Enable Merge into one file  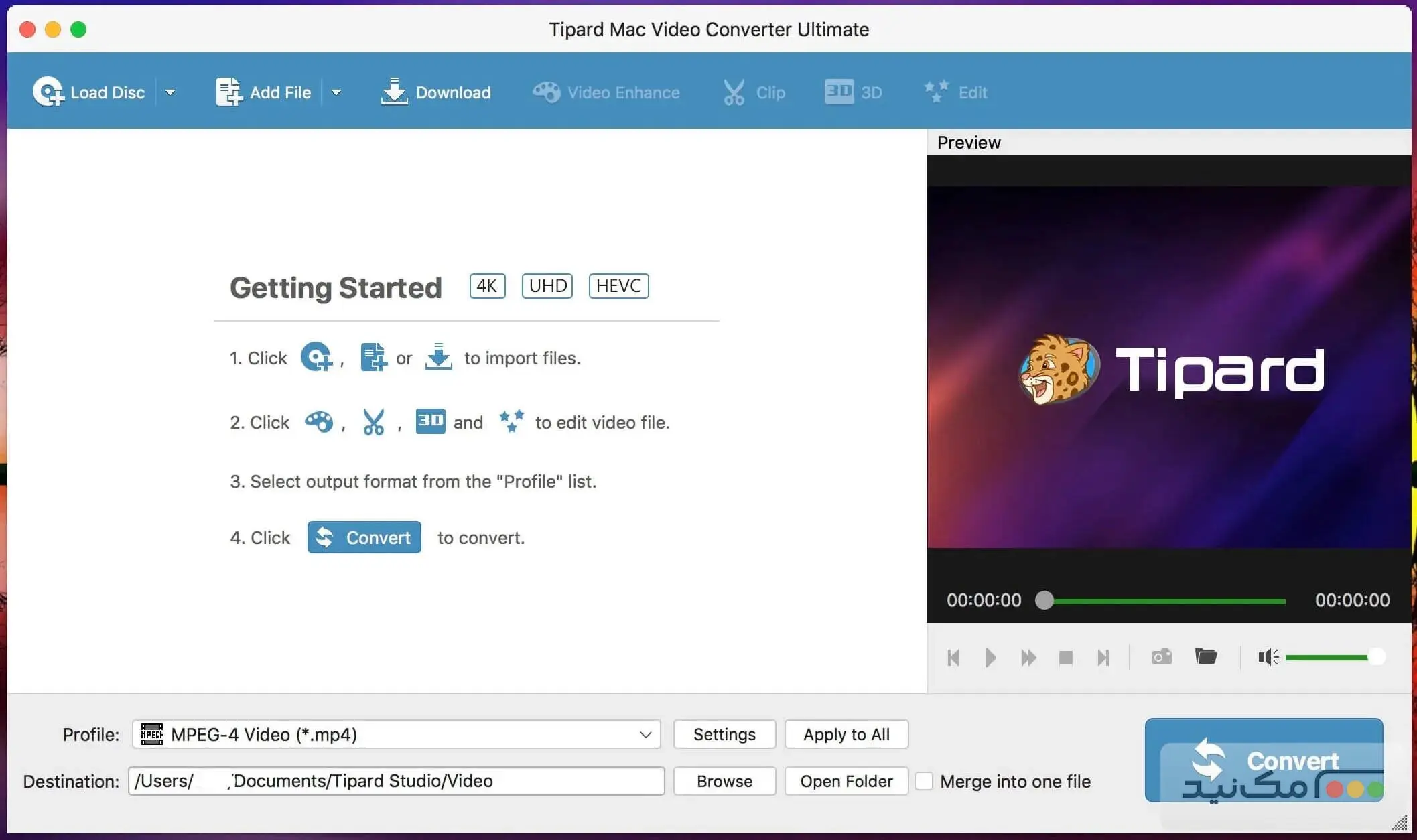point(925,781)
